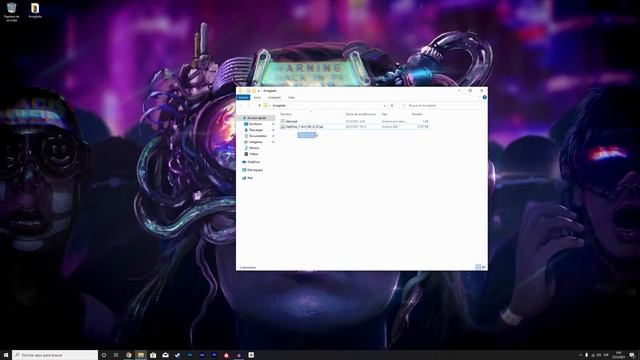Open Vídeos in the sidebar

(x=253, y=154)
